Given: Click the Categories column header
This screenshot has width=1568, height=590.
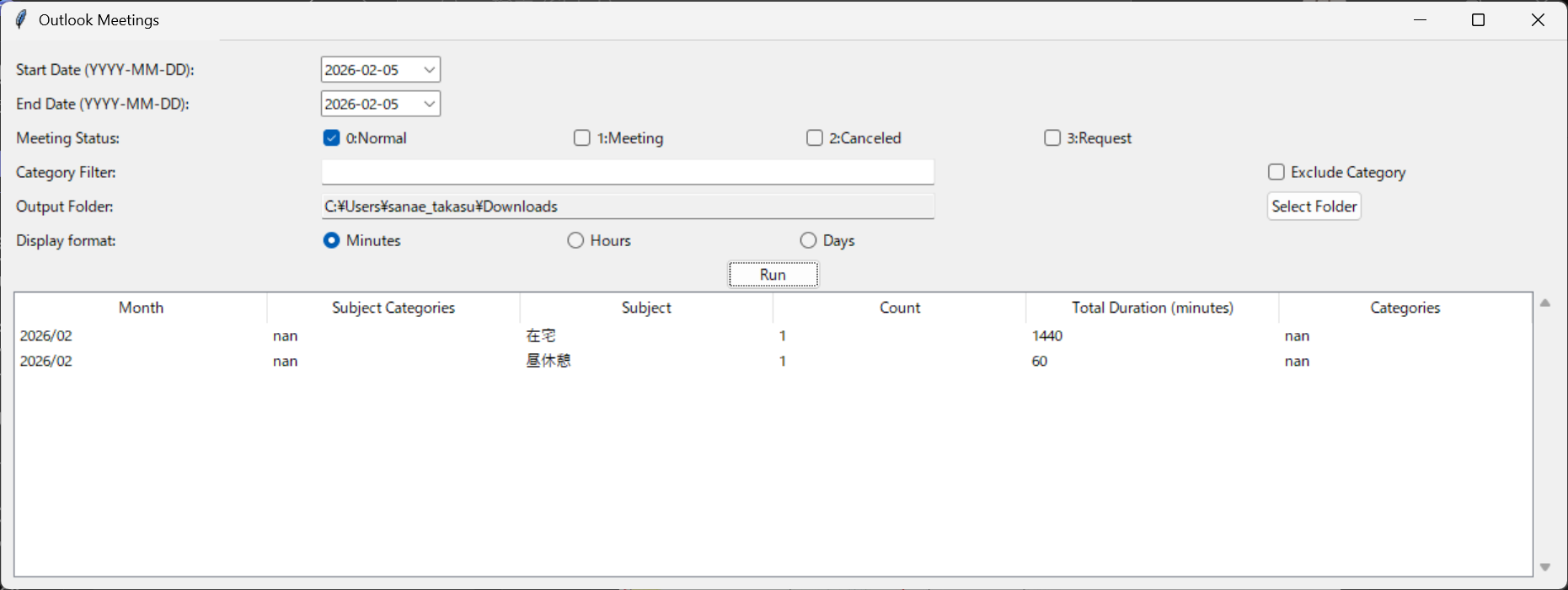Looking at the screenshot, I should click(x=1405, y=308).
